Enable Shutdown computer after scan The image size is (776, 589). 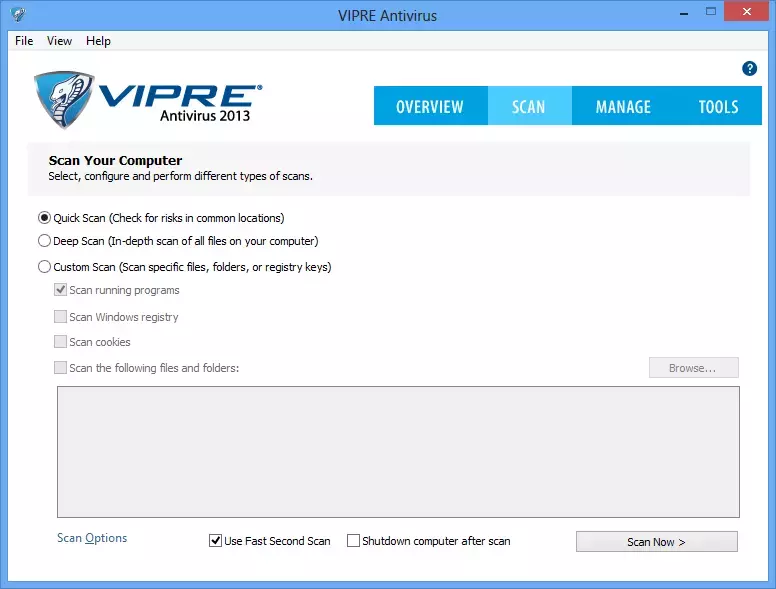[x=353, y=540]
